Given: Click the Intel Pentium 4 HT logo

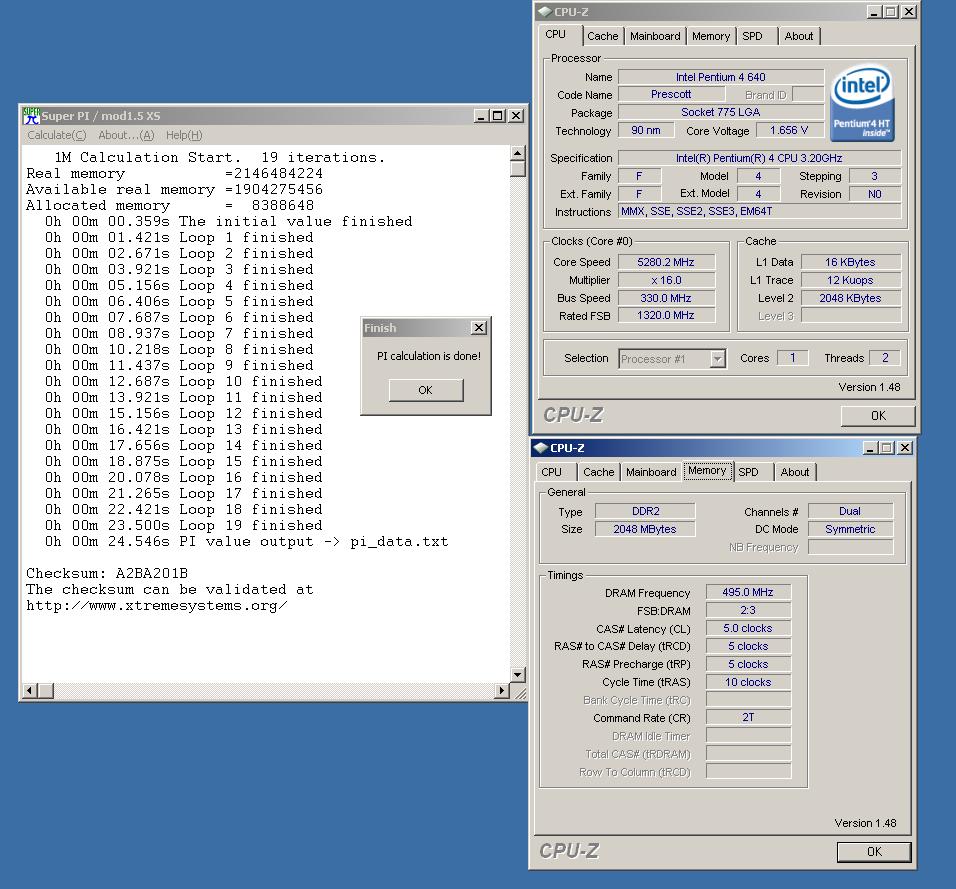Looking at the screenshot, I should 862,103.
